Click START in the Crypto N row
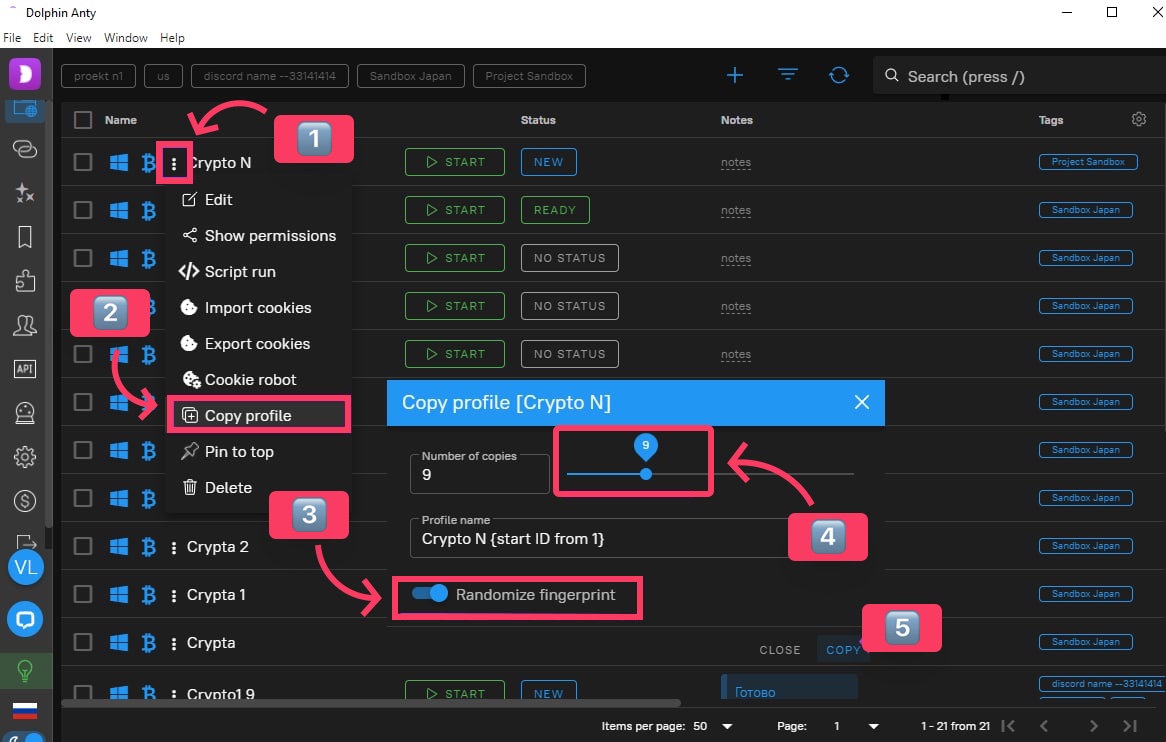Screen dimensions: 1166x742 click(455, 162)
